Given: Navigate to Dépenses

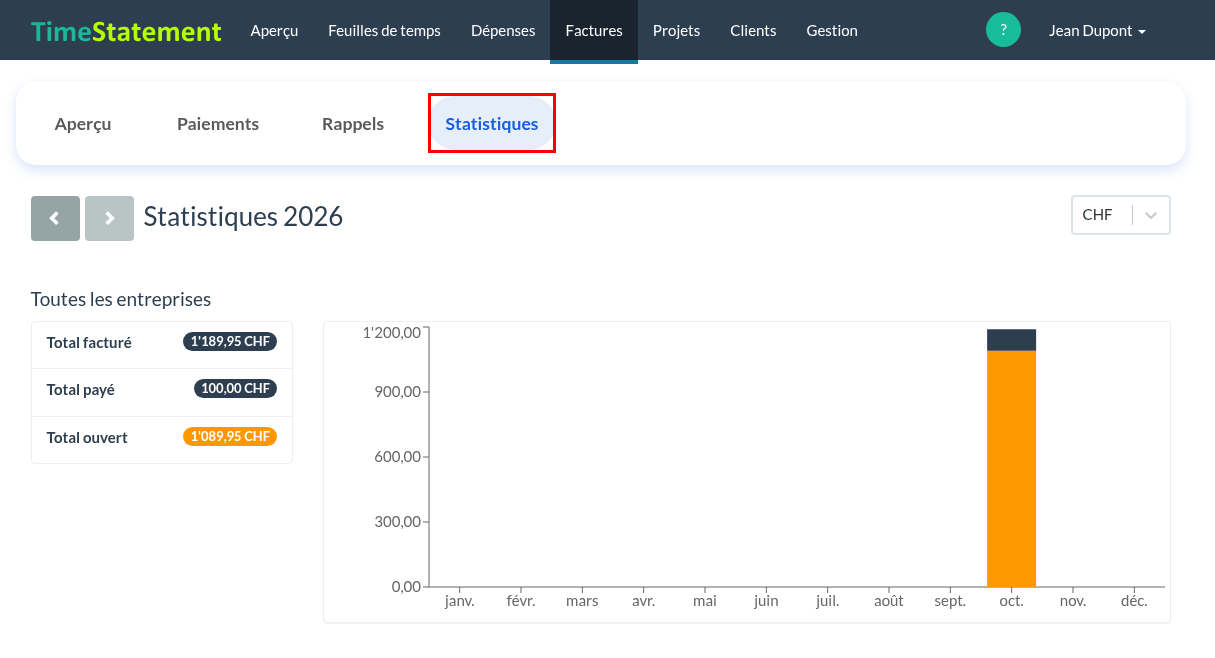Looking at the screenshot, I should [503, 31].
